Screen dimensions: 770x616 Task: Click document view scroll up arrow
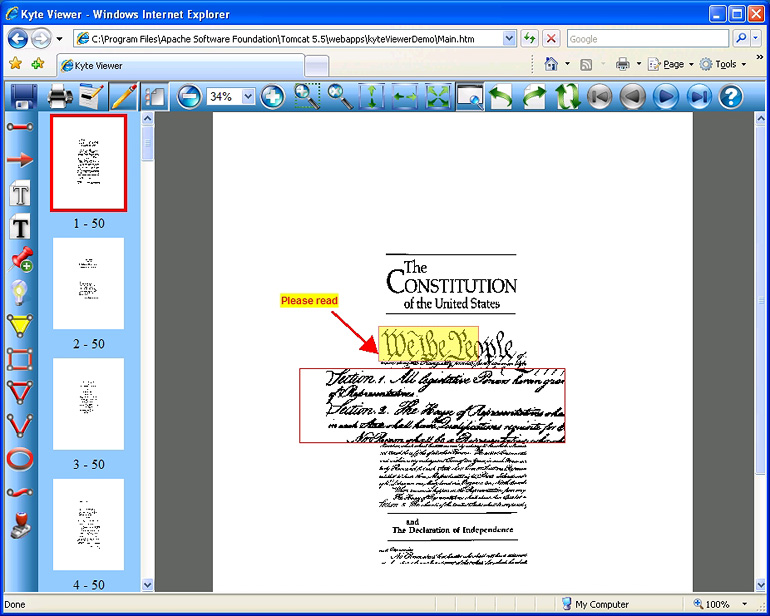pos(761,118)
